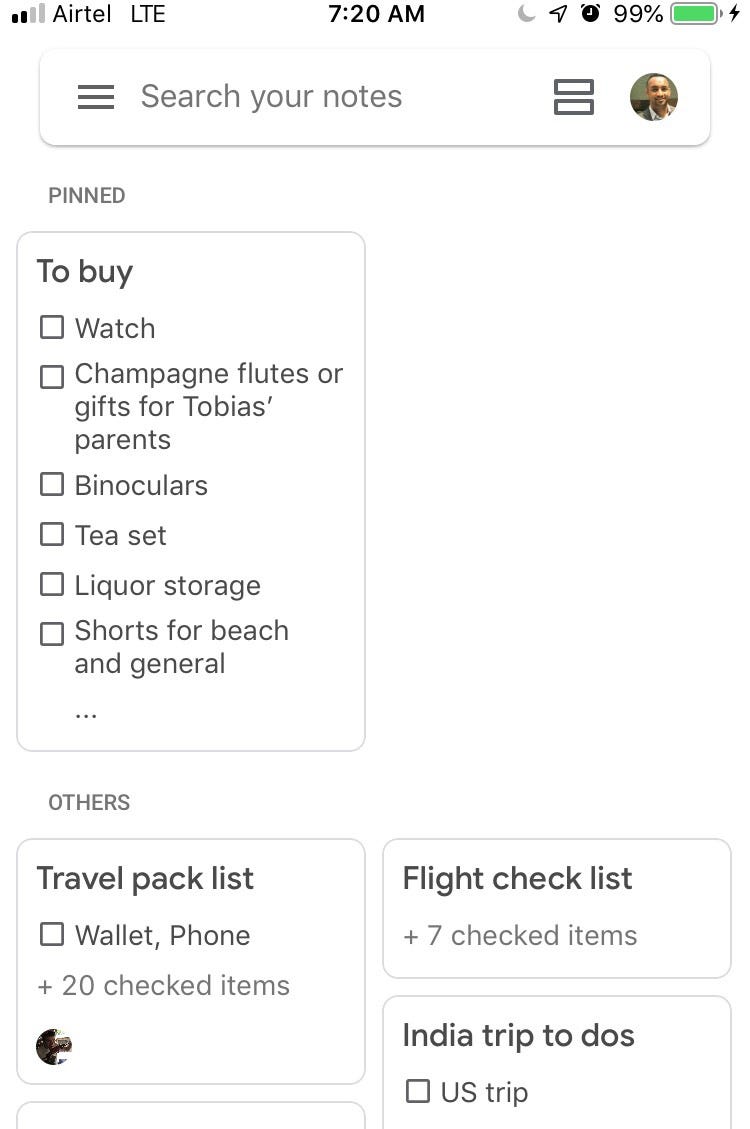Tap the location arrow status icon

[558, 14]
